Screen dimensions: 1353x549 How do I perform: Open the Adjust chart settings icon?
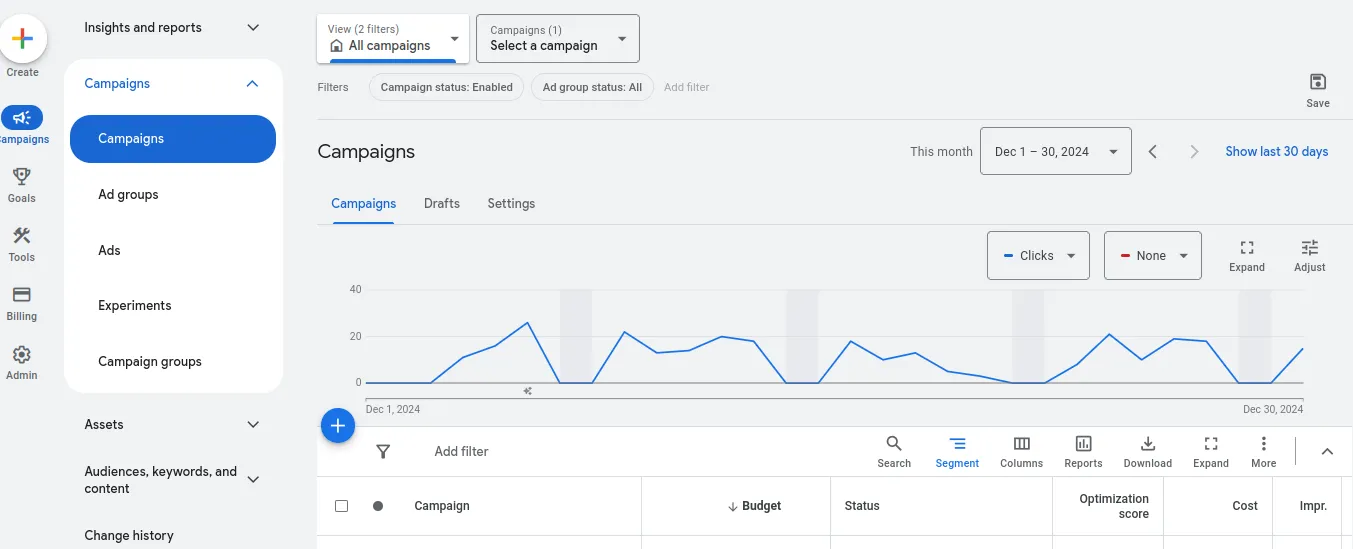pyautogui.click(x=1310, y=248)
